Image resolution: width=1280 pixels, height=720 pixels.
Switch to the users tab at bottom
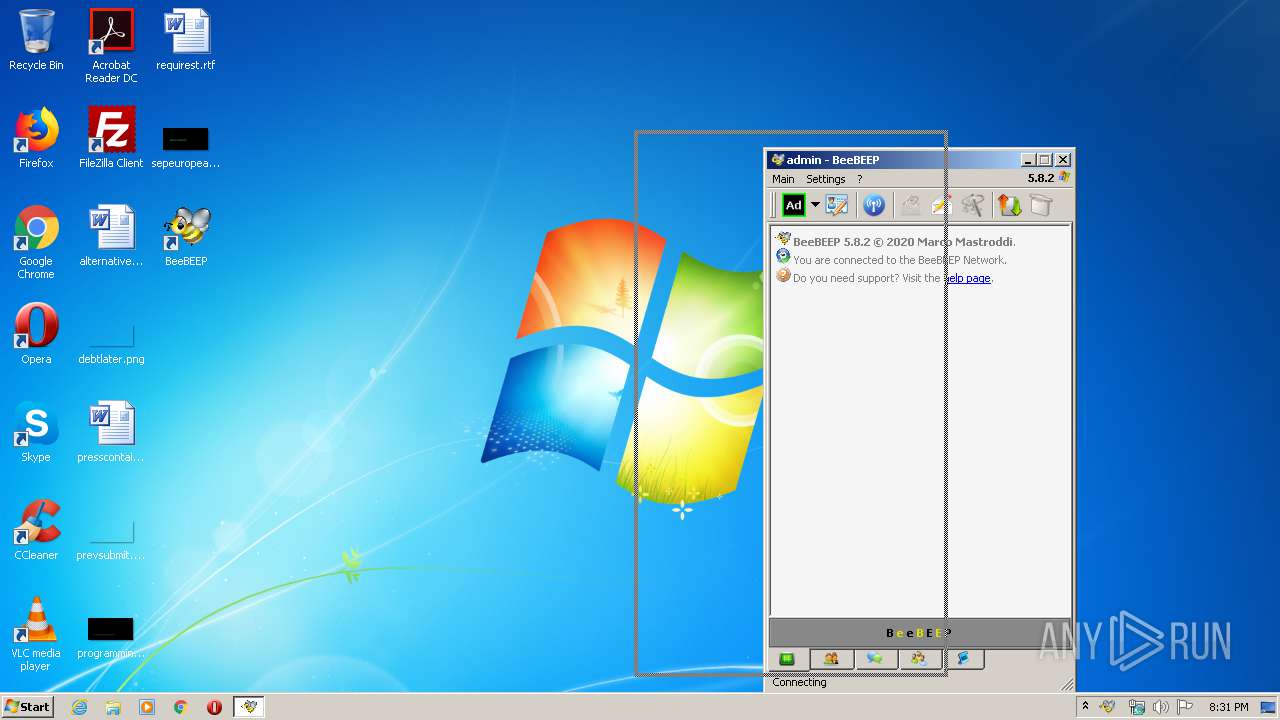click(831, 659)
